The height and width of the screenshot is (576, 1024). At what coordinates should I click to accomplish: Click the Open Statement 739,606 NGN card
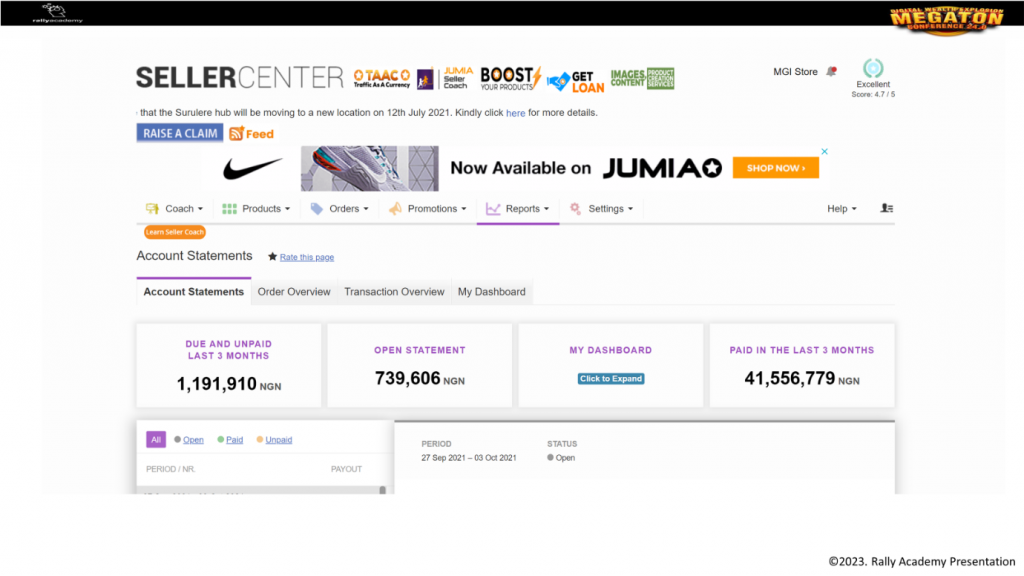[419, 366]
